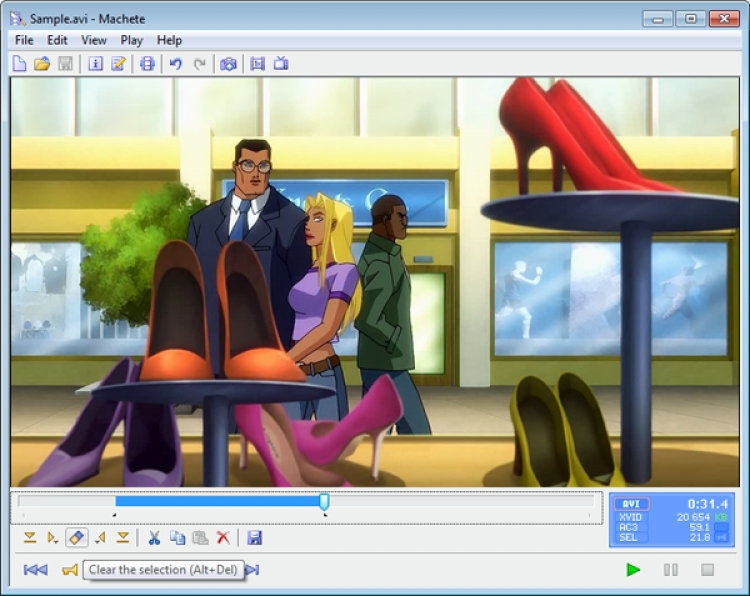The image size is (750, 596).
Task: Click the Clear the selection eraser icon
Action: (x=76, y=538)
